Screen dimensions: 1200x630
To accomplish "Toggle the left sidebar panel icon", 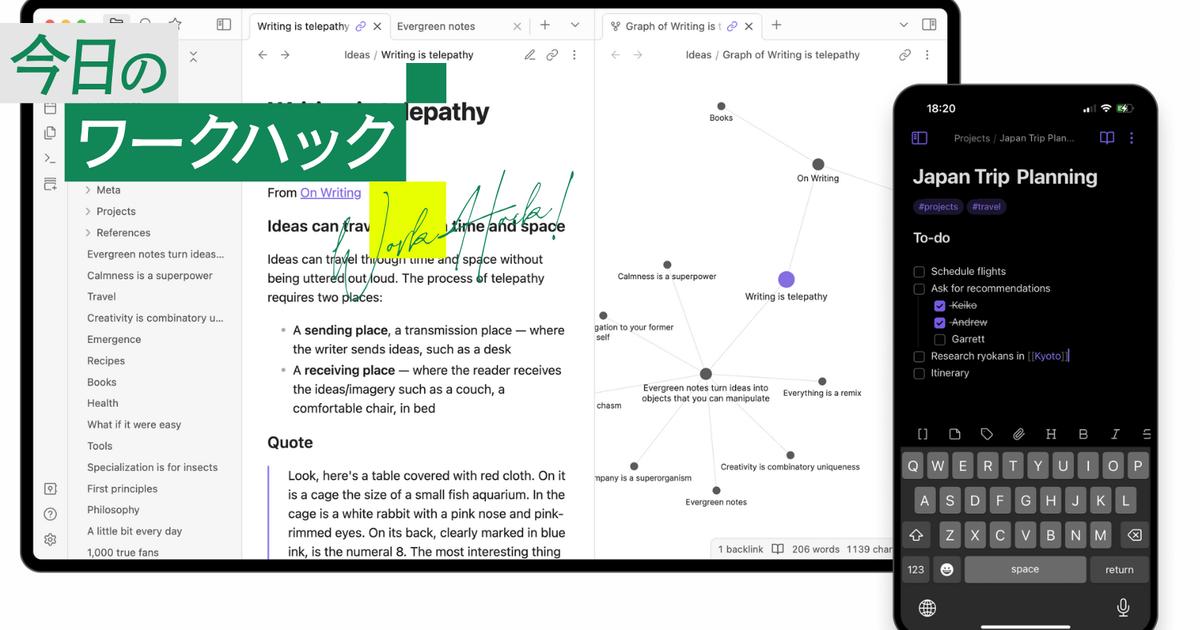I will tap(224, 25).
